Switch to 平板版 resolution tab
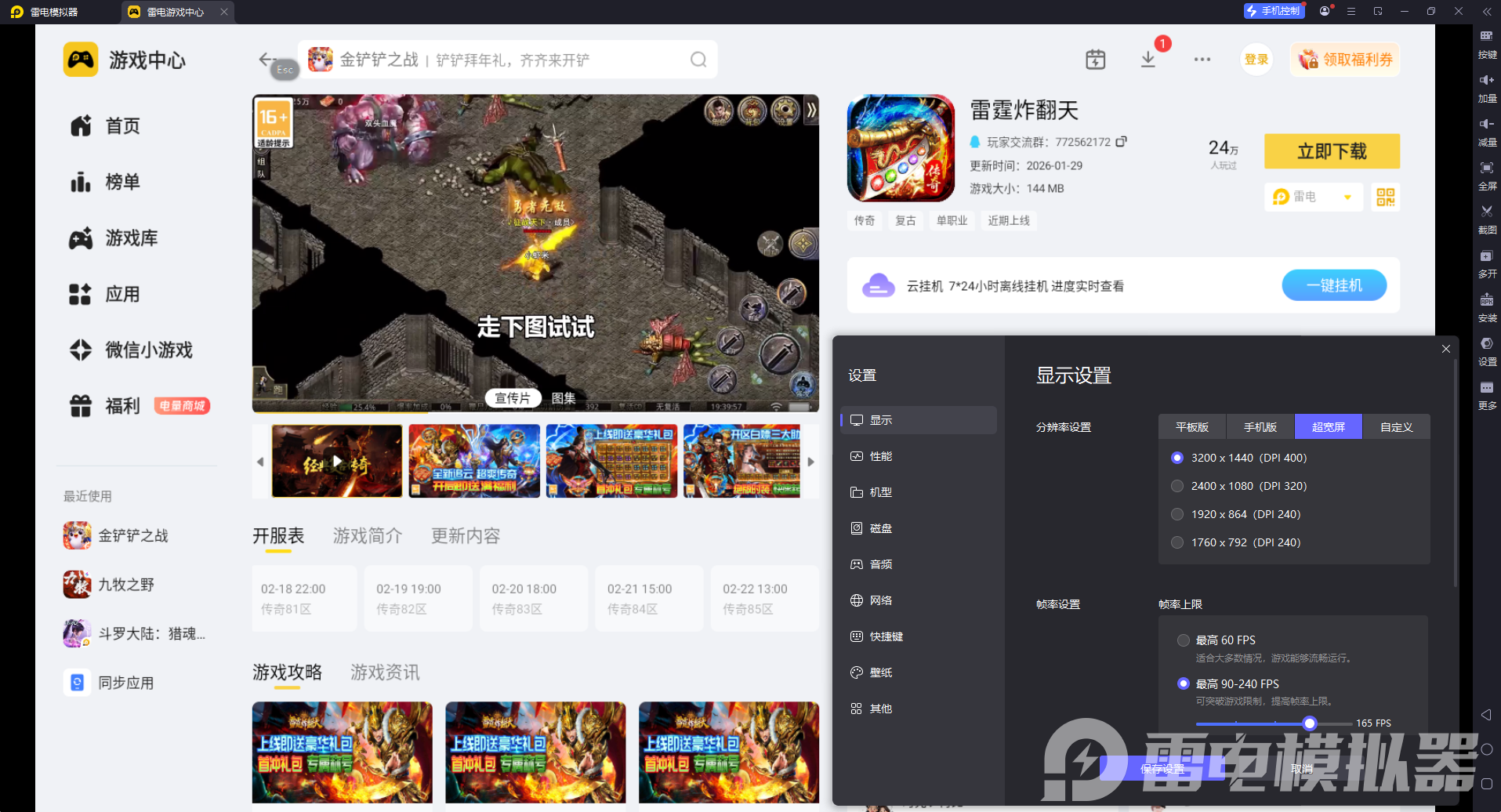Screen dimensions: 1501x812 (x=1192, y=427)
